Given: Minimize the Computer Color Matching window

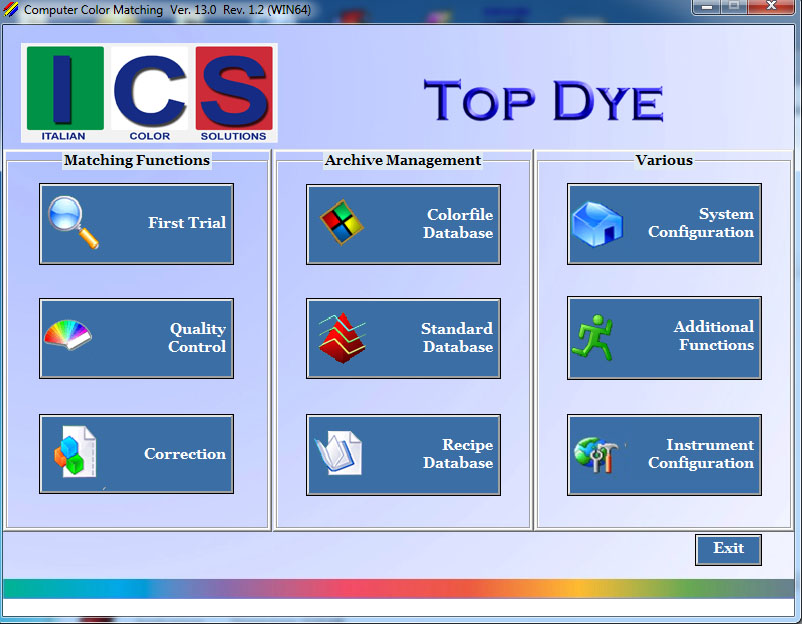Looking at the screenshot, I should [707, 7].
